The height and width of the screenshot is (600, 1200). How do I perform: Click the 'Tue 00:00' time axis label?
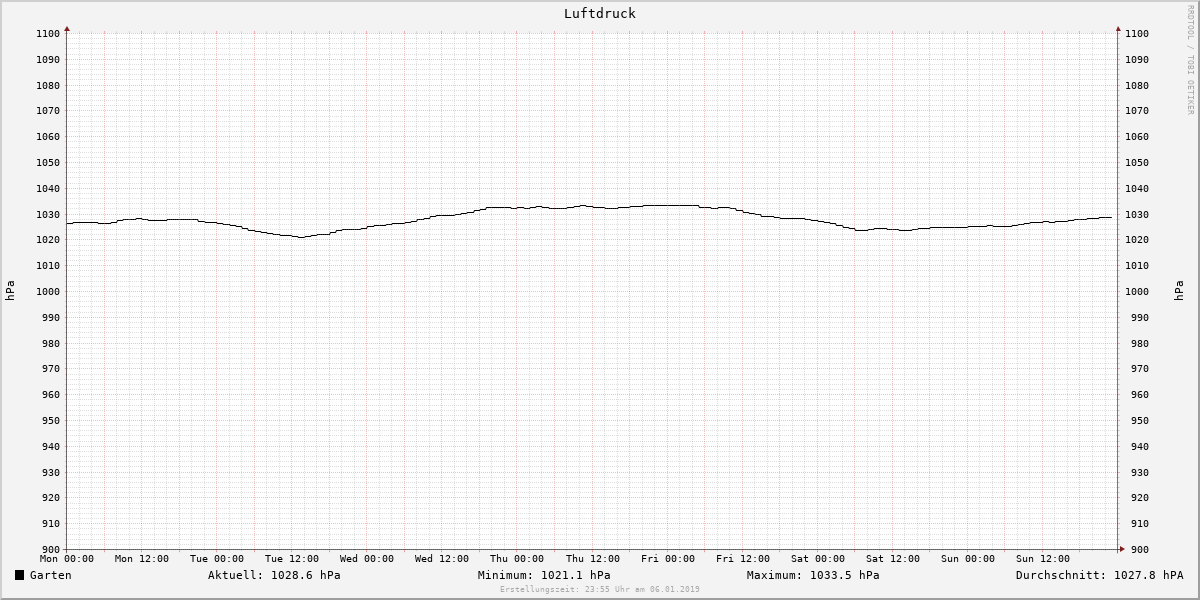click(217, 559)
